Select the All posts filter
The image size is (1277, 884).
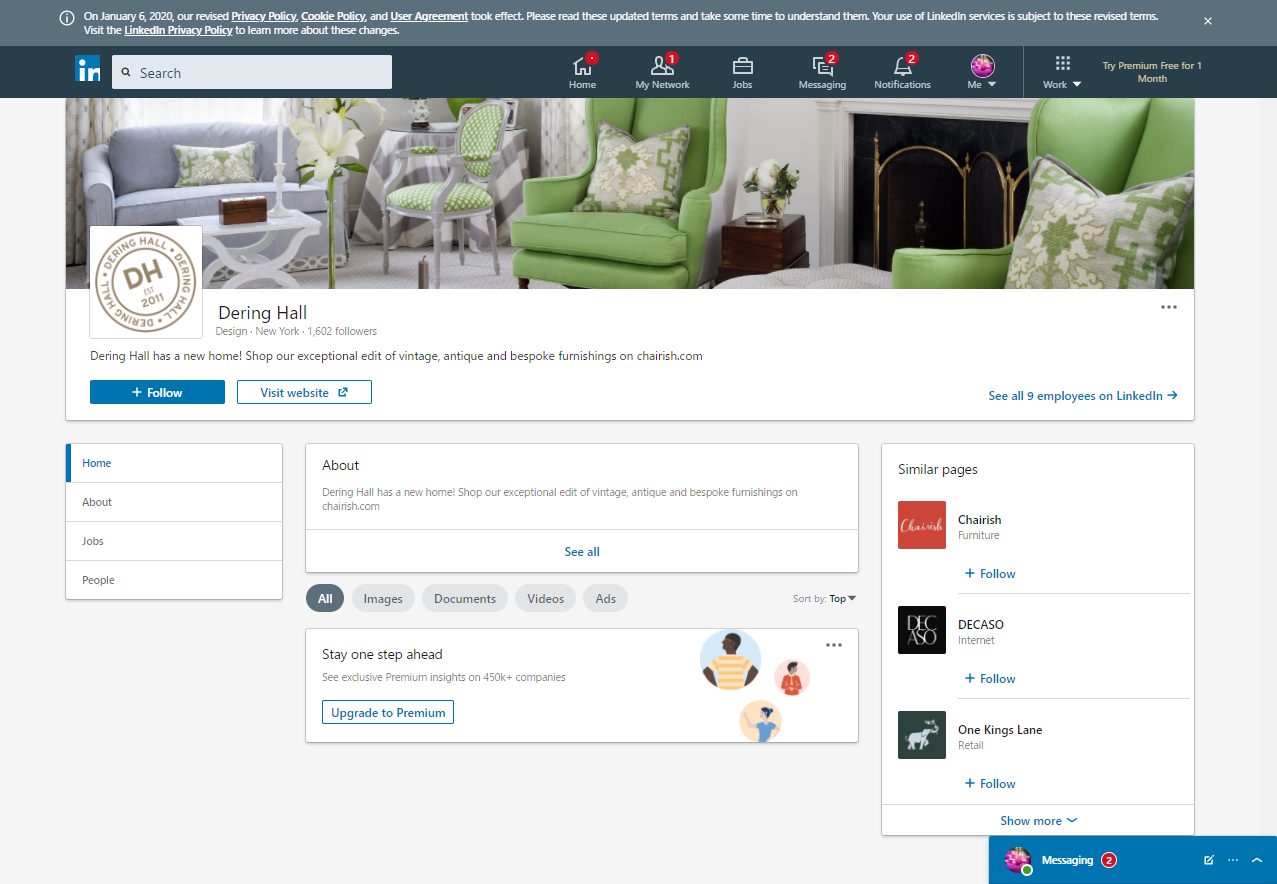[x=325, y=598]
